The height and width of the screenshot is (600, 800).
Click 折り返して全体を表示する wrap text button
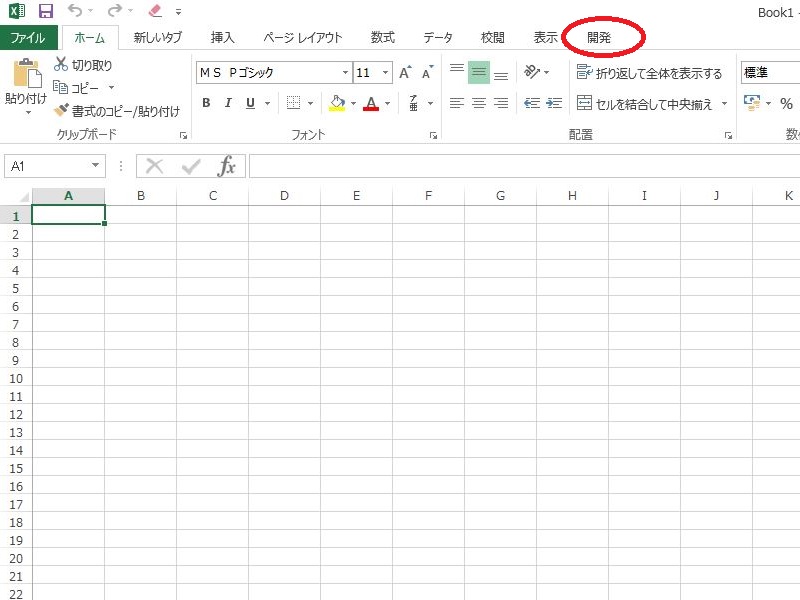[x=650, y=73]
